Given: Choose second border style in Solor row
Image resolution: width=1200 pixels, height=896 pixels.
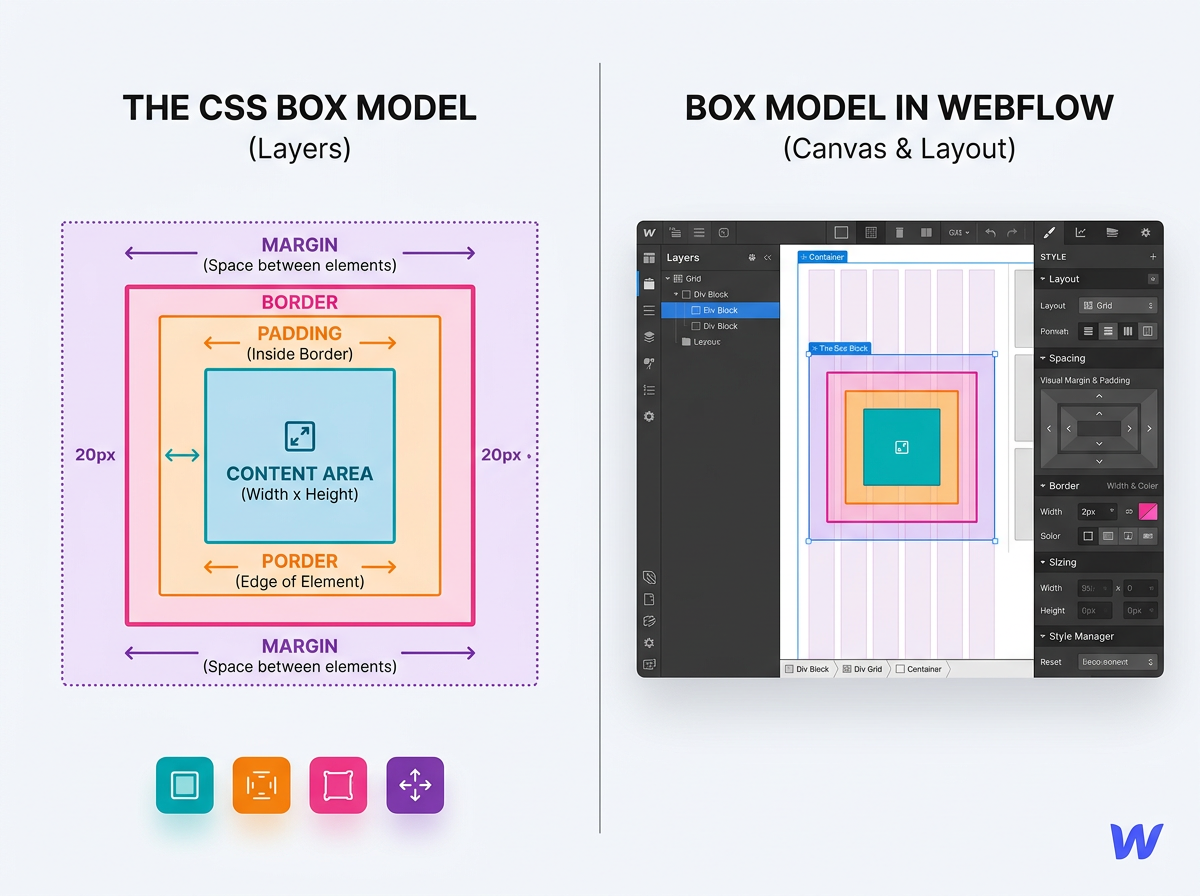Looking at the screenshot, I should click(x=1108, y=536).
